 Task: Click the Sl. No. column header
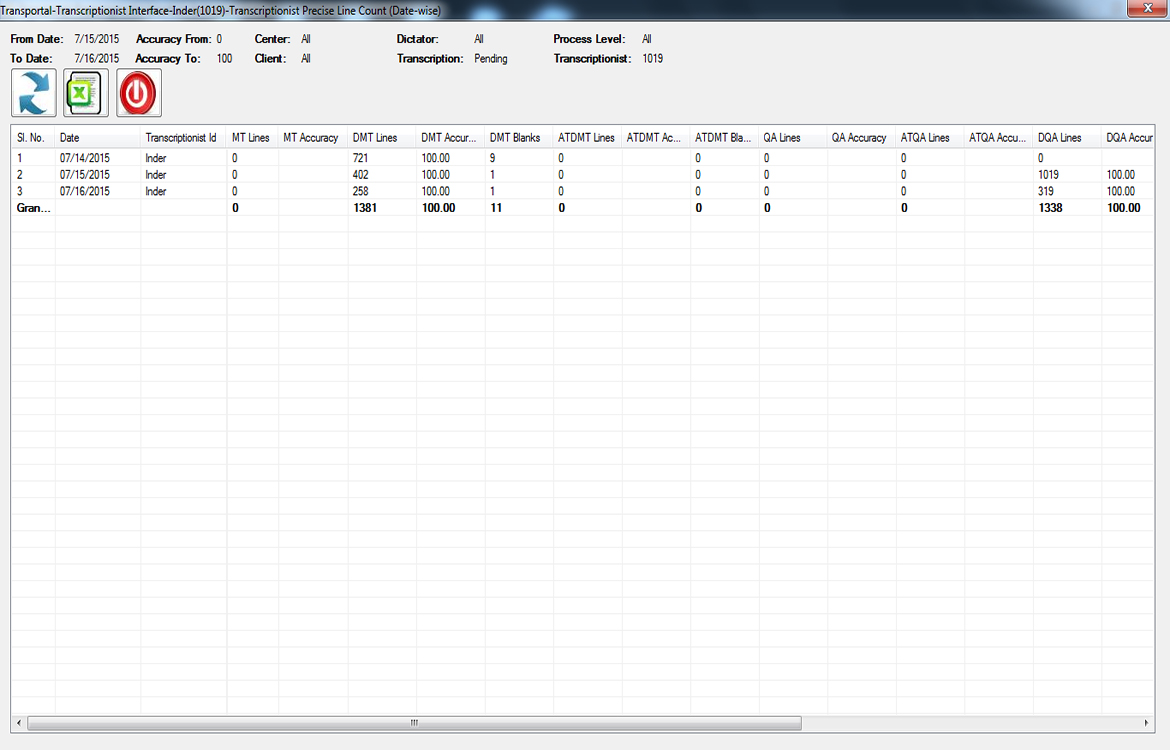32,138
